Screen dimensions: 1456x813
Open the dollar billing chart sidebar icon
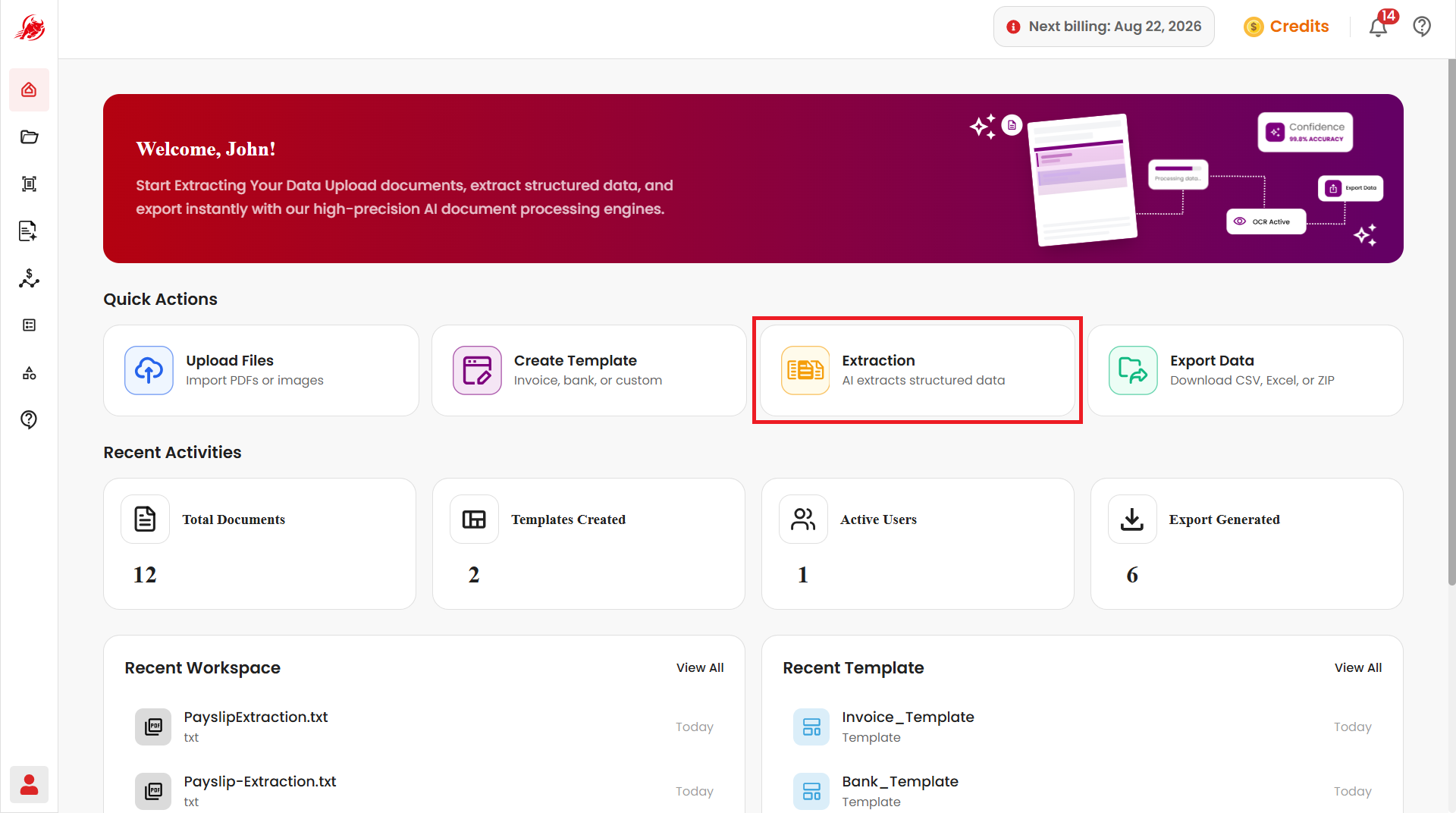(x=29, y=278)
